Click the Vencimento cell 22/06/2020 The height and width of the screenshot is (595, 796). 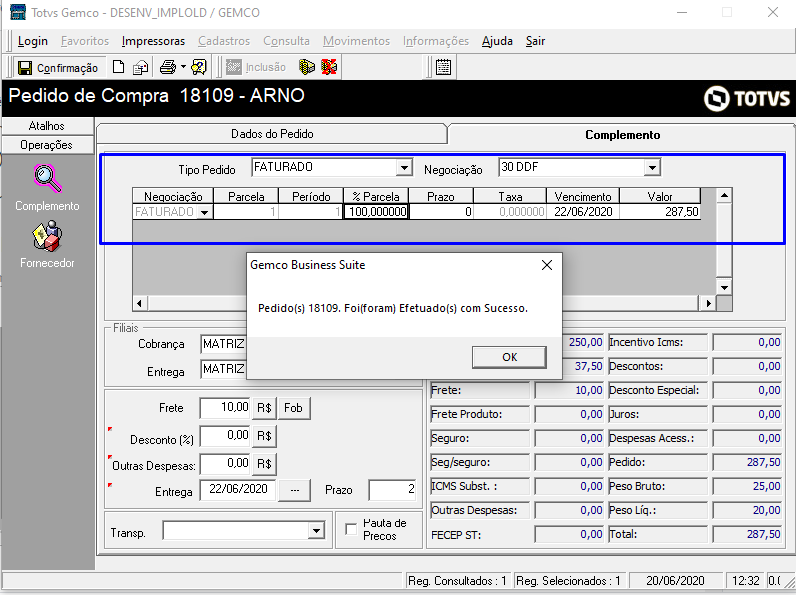pyautogui.click(x=583, y=212)
